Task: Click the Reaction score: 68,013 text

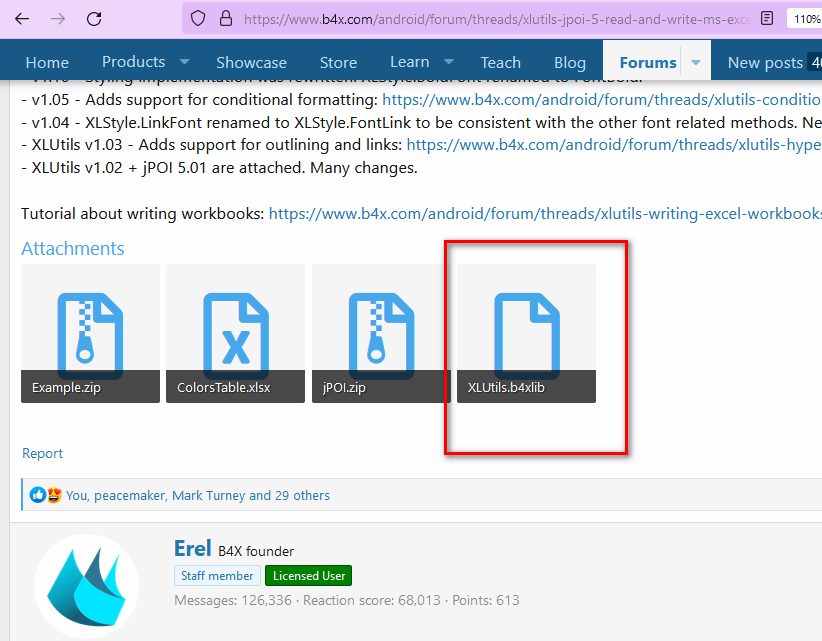Action: tap(372, 600)
